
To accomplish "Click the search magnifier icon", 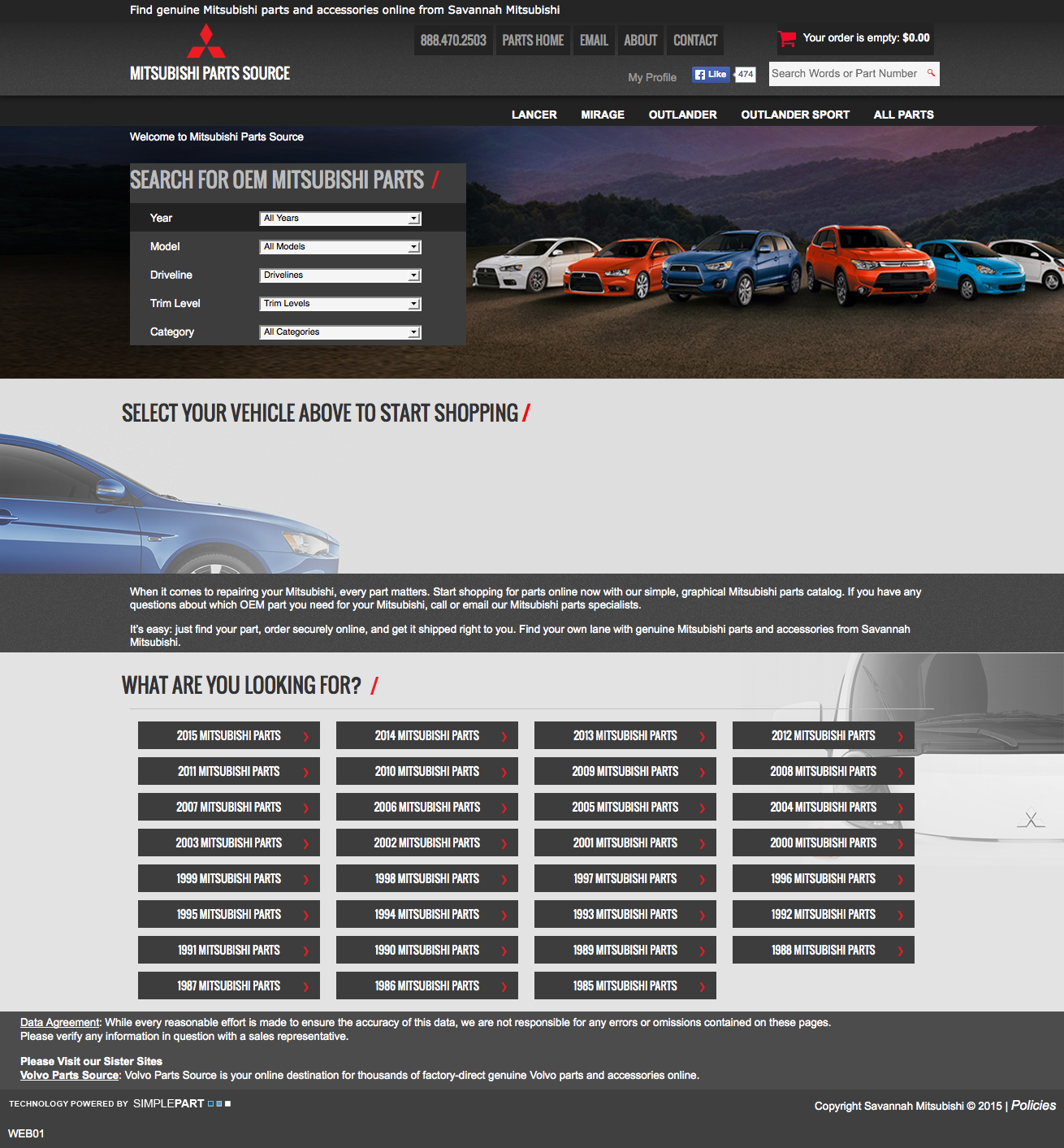I will 931,73.
